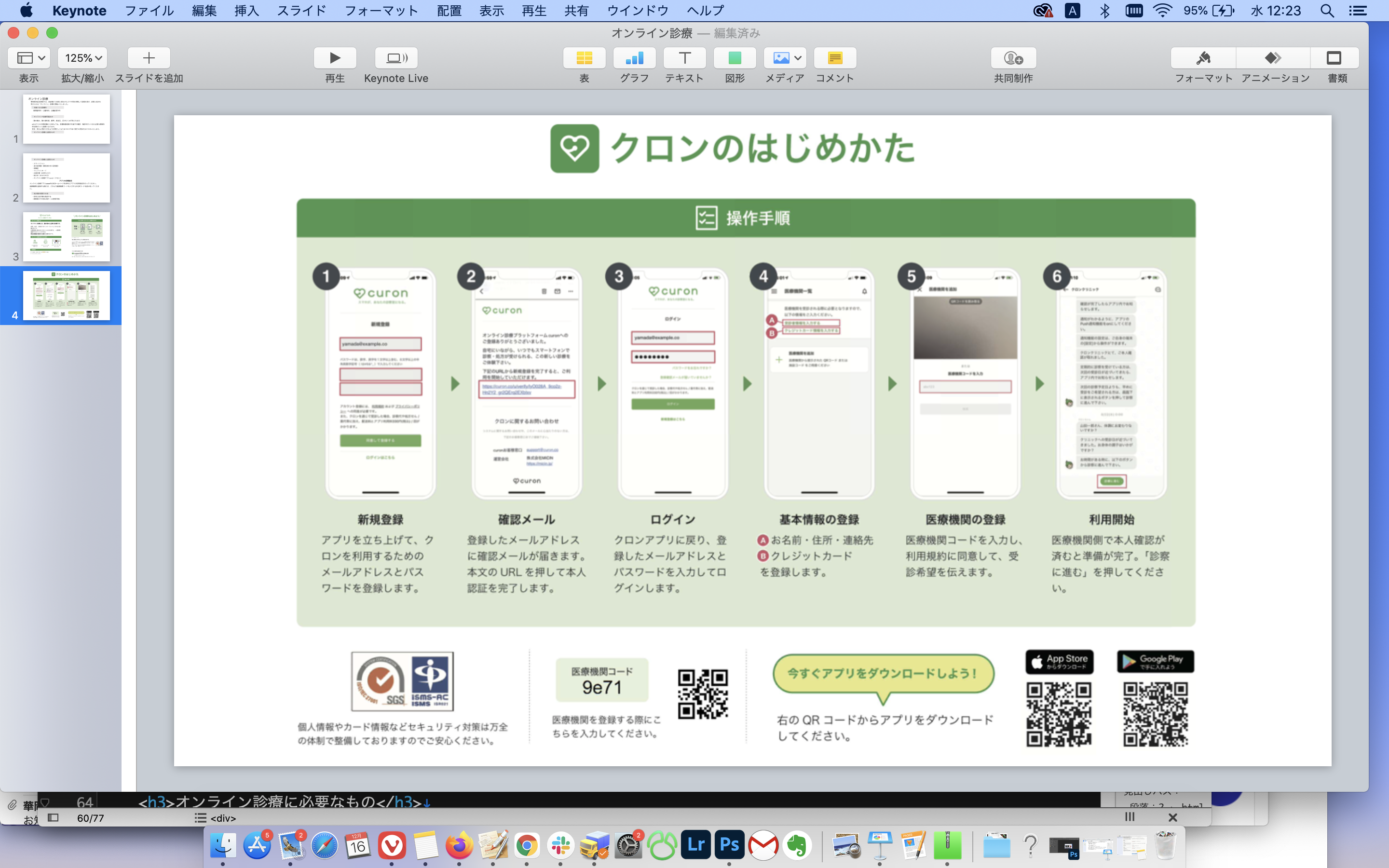Close the background editor panel with X
This screenshot has width=1389, height=868.
tap(1172, 817)
